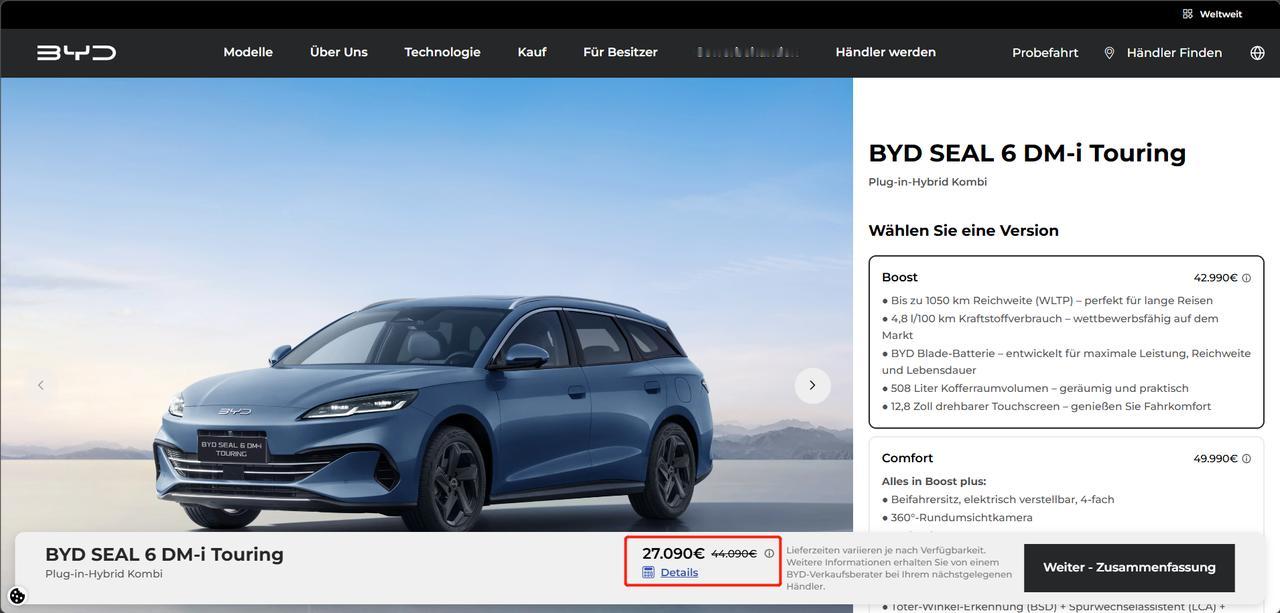
Task: Show the previous car image arrow
Action: [x=40, y=385]
